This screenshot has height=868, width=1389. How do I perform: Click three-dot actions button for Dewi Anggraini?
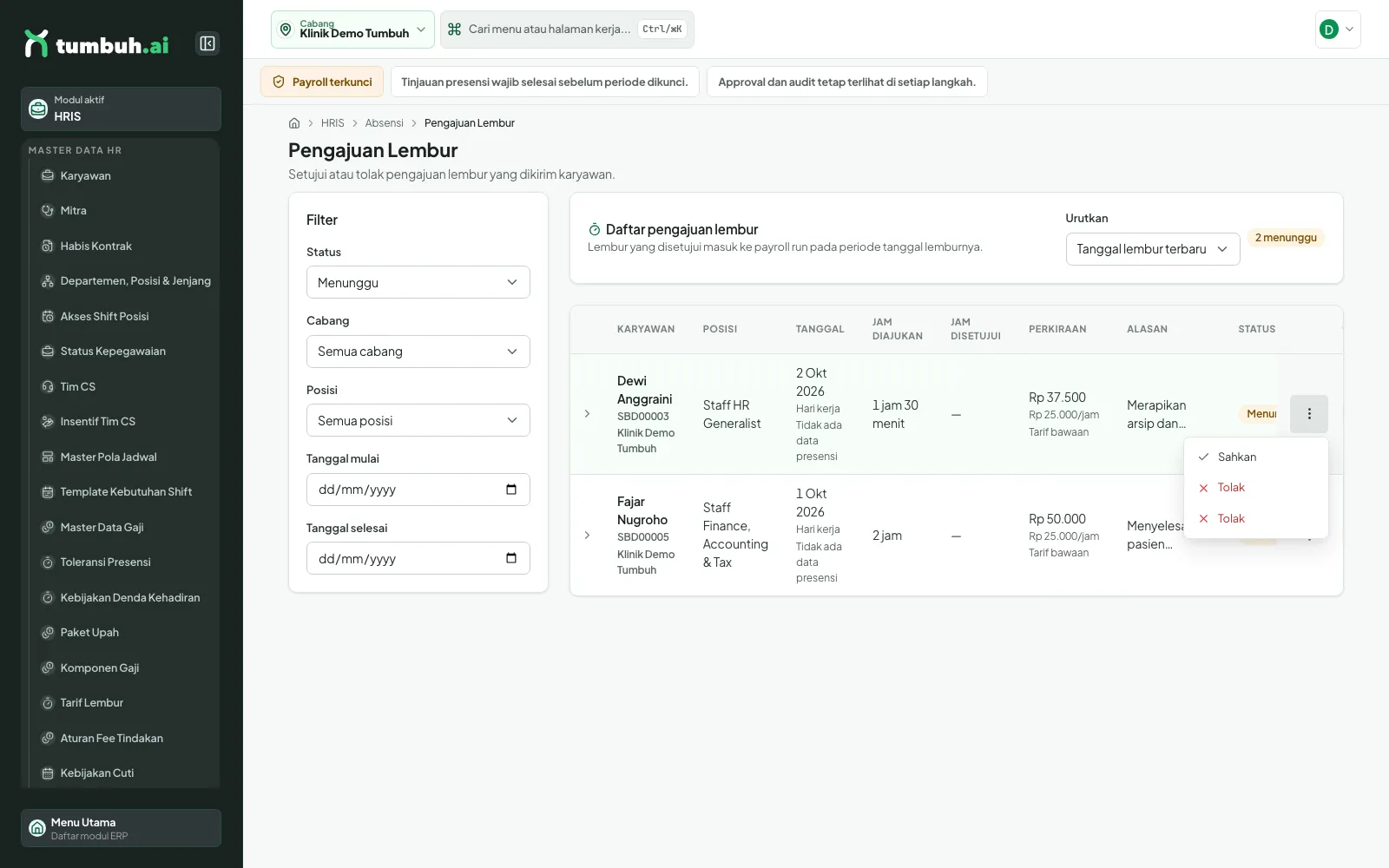[x=1309, y=414]
